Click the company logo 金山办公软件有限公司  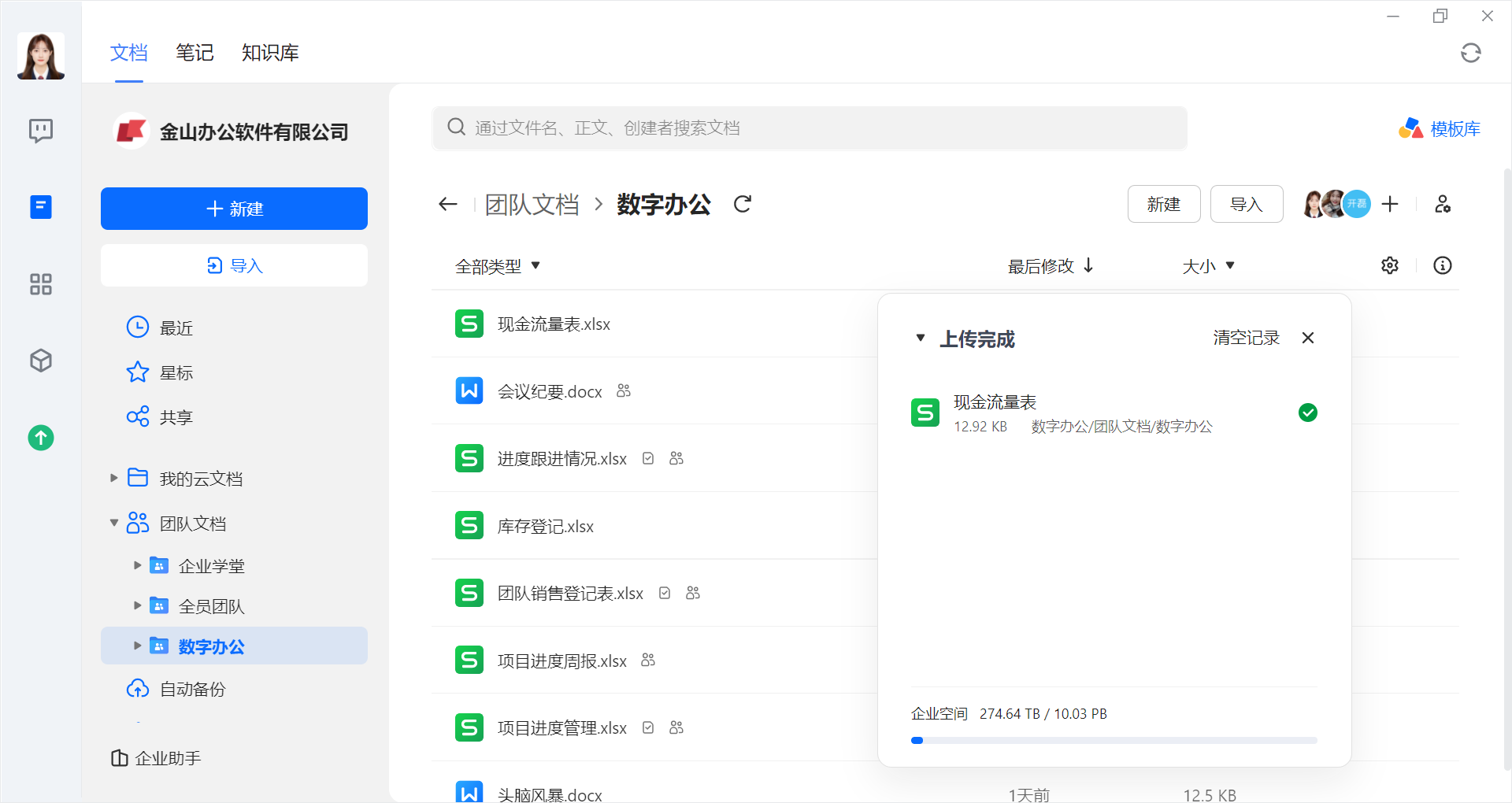point(132,131)
